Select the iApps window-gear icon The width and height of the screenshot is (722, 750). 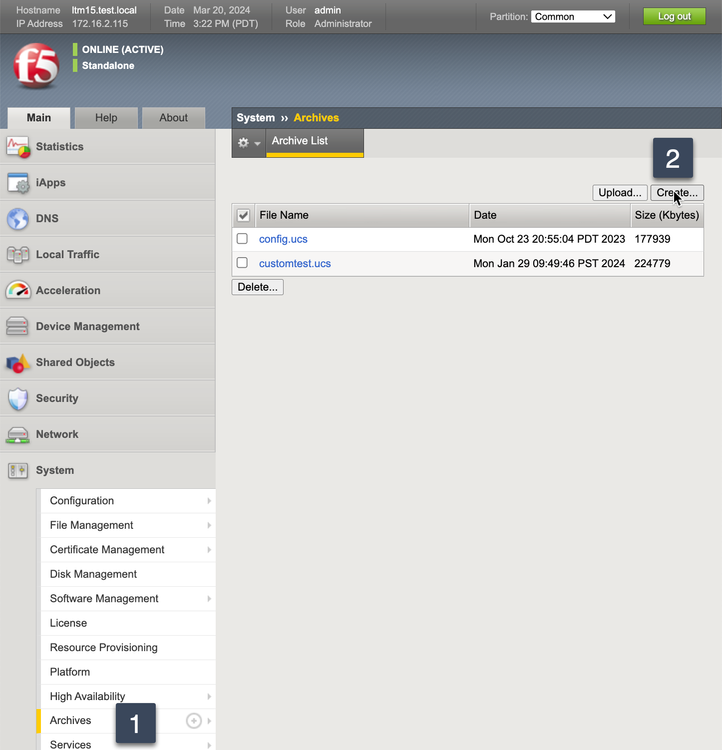pyautogui.click(x=18, y=183)
